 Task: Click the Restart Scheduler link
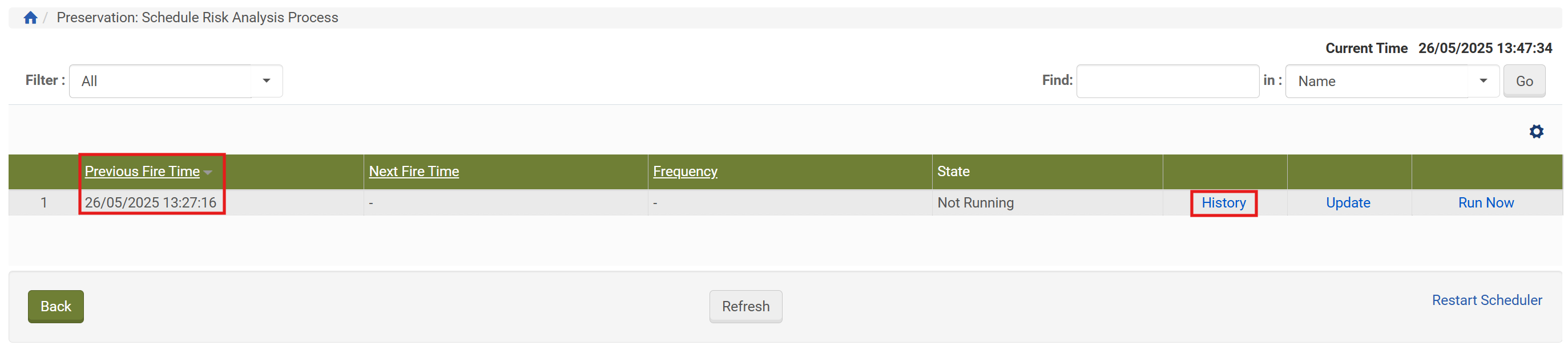[x=1486, y=300]
